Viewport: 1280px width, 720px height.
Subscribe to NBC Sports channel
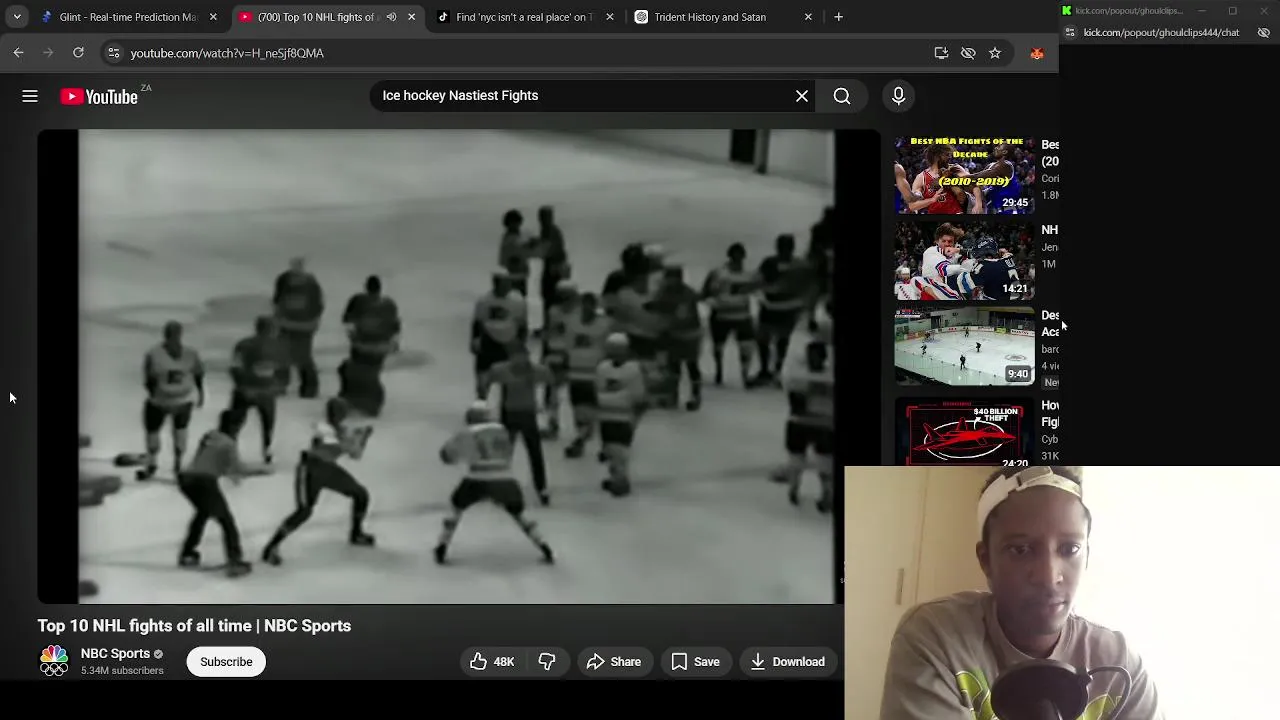click(x=226, y=662)
